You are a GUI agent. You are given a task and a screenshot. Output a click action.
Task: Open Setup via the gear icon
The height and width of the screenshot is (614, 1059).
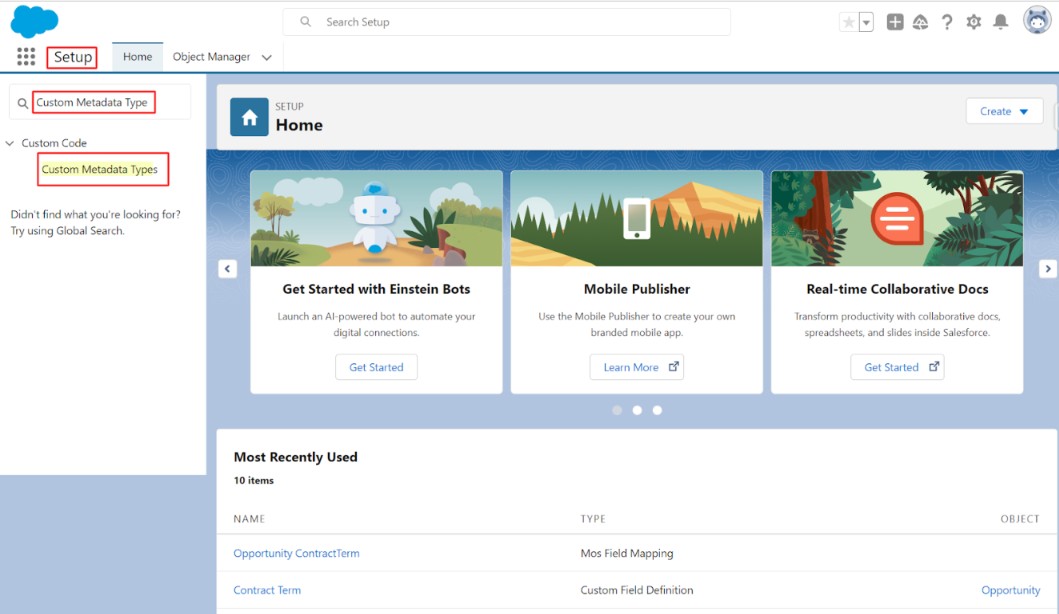[973, 20]
